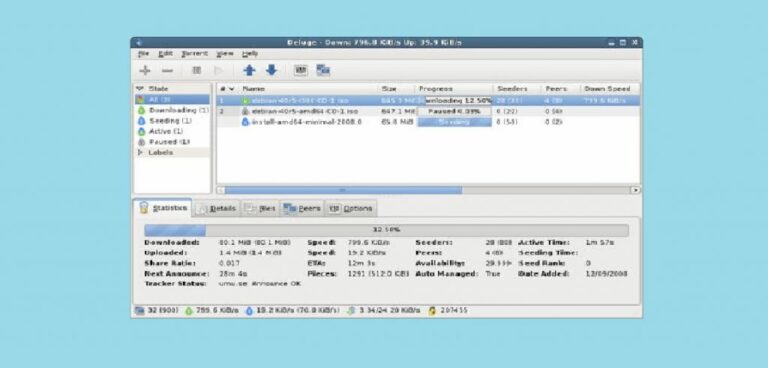Viewport: 768px width, 368px height.
Task: Sort torrents by Down Speed column header
Action: click(x=610, y=89)
